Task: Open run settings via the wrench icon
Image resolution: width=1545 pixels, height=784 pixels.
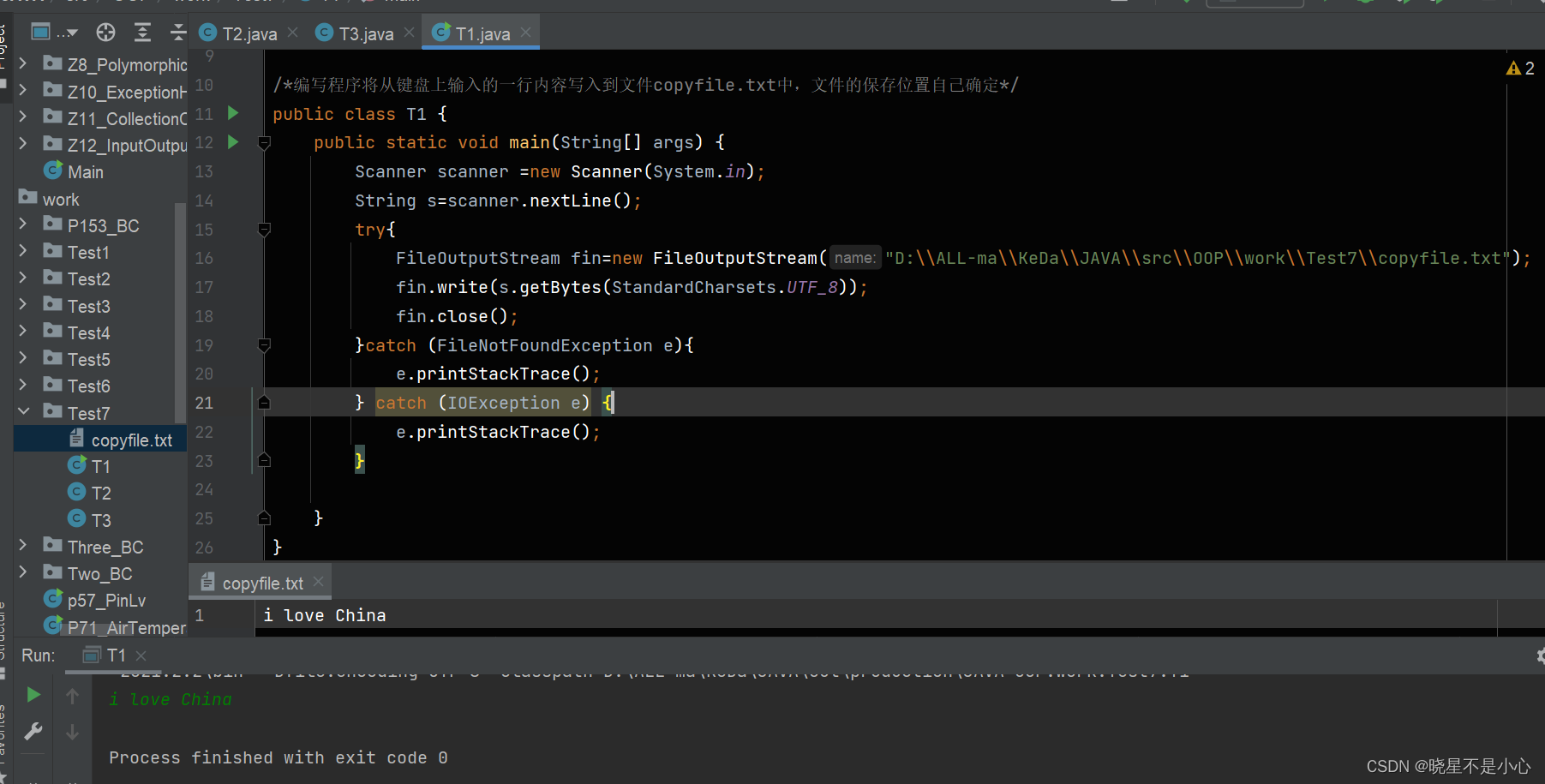Action: click(x=33, y=731)
